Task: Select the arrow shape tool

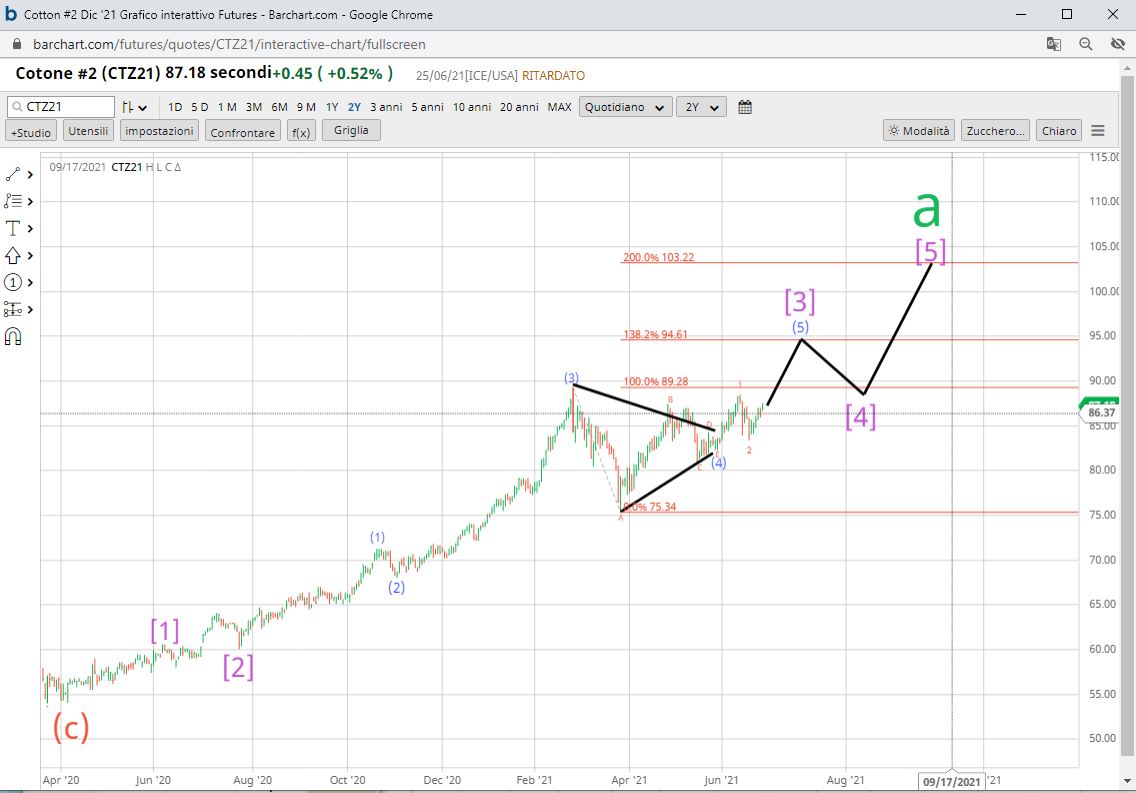Action: [x=13, y=255]
